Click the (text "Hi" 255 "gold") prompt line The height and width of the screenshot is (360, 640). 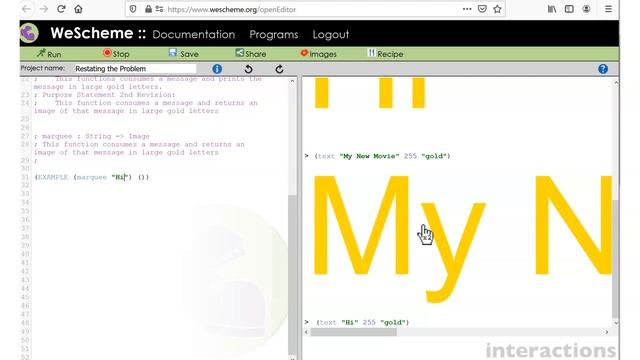(x=362, y=322)
